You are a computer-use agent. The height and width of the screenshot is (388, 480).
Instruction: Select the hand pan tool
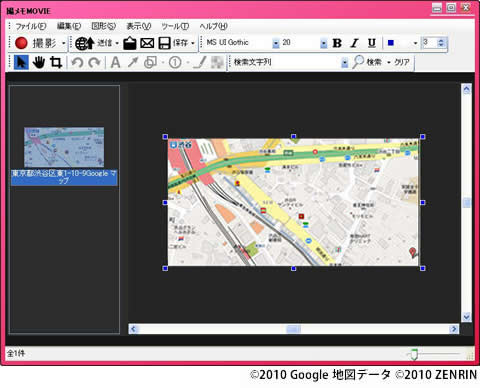click(x=39, y=62)
